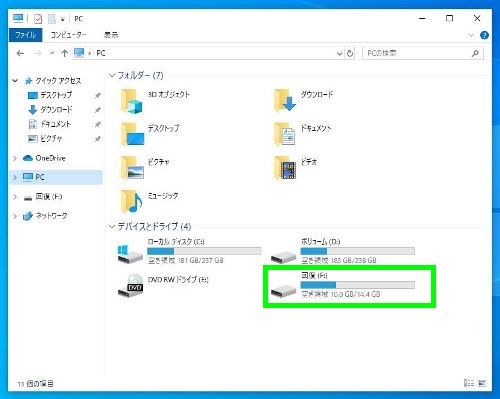
Task: Open the customize quick access toolbar dropdown
Action: coord(62,20)
